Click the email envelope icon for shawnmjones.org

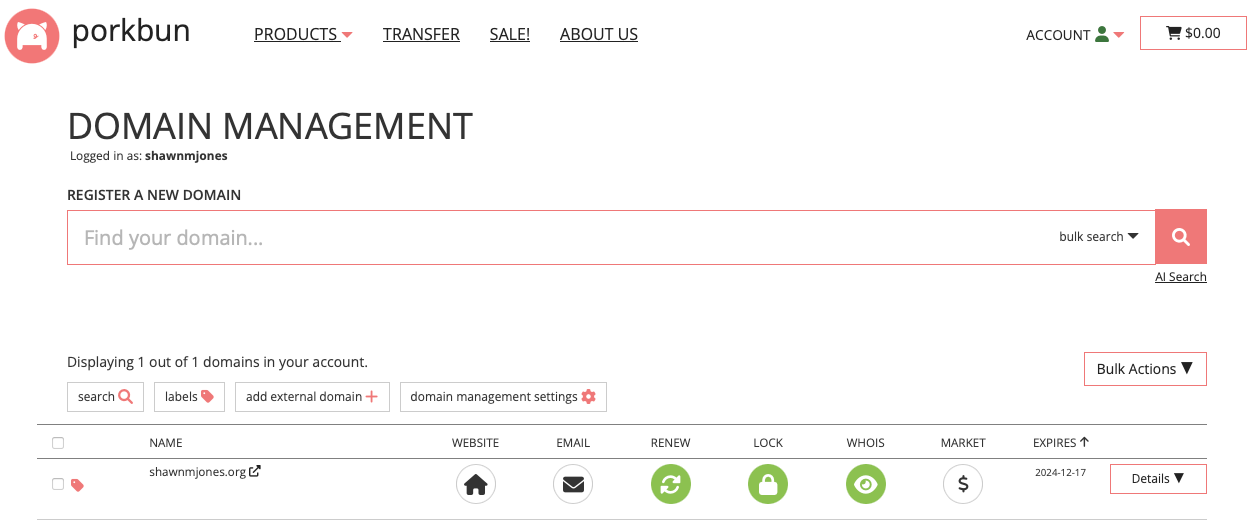point(572,485)
